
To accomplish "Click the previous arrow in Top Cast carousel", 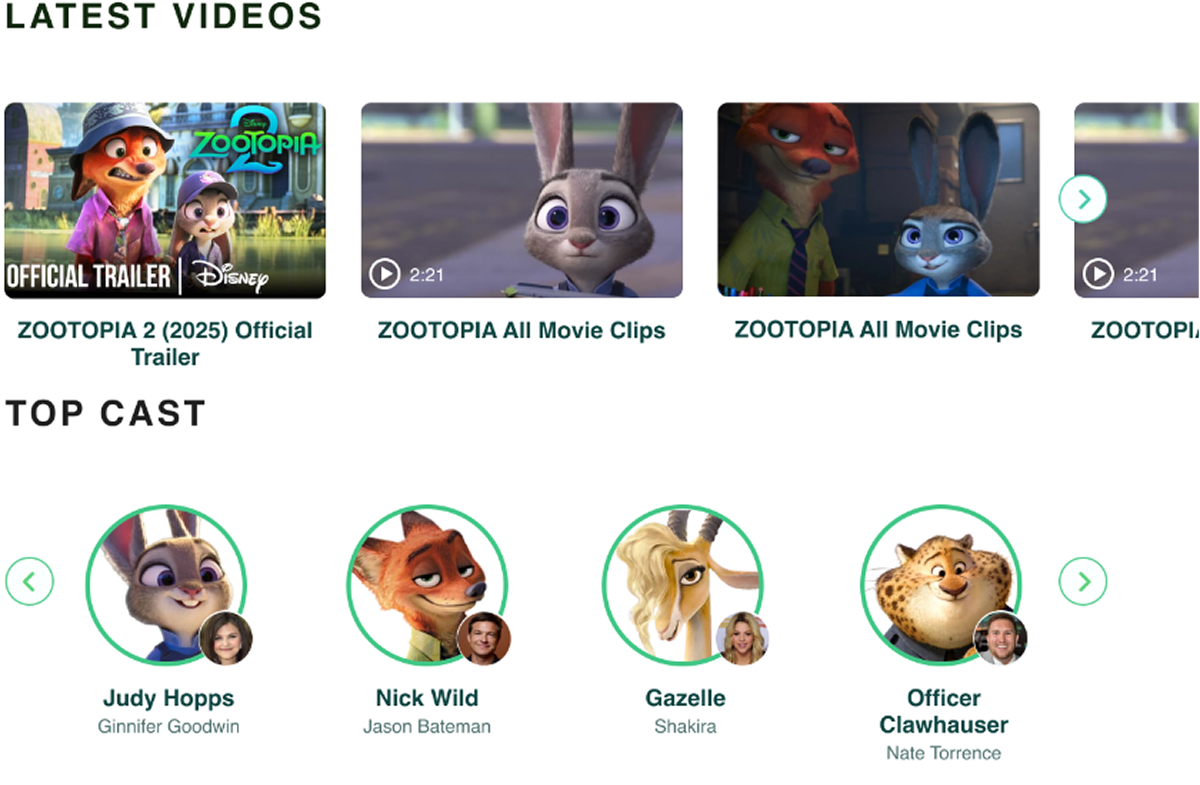I will (30, 581).
